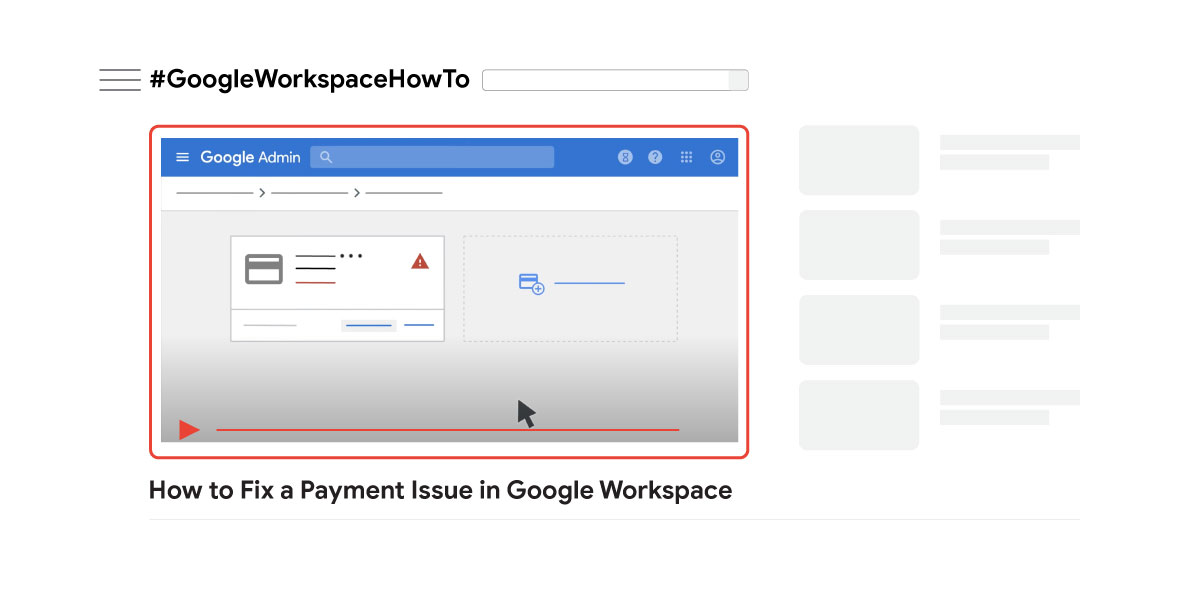Viewport: 1200px width, 600px height.
Task: Click the red video progress bar
Action: [448, 430]
